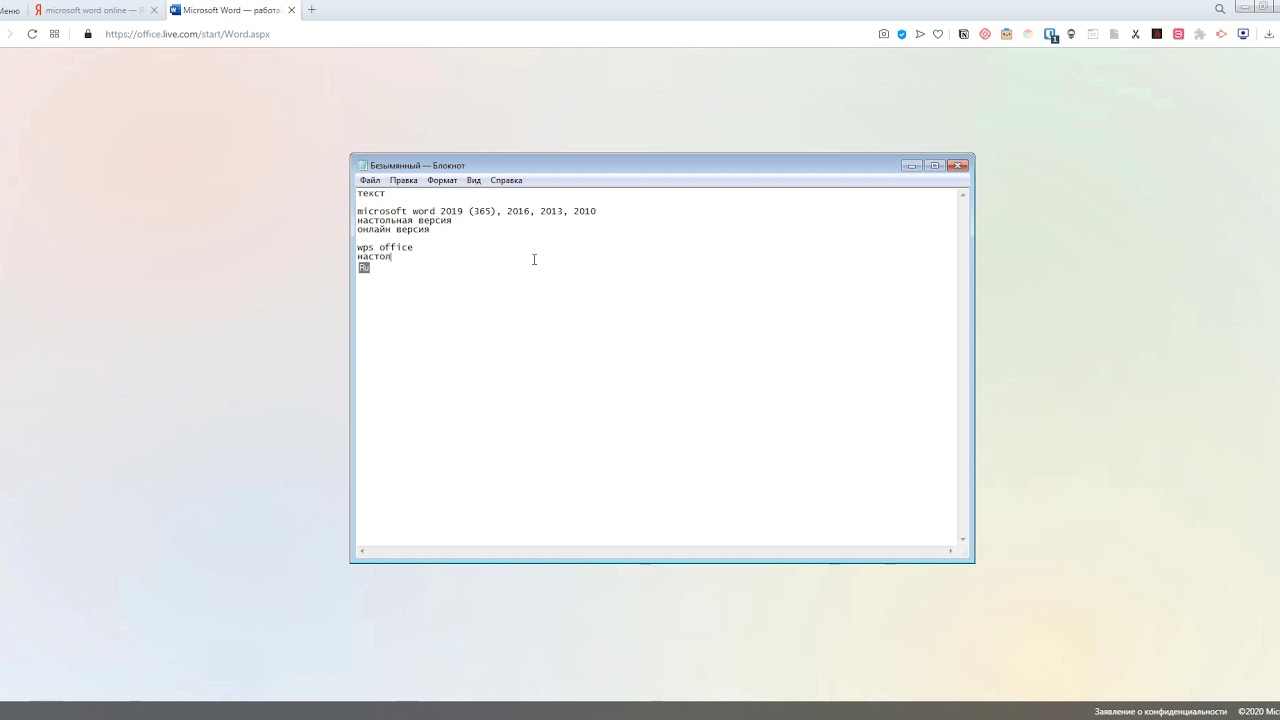
Task: Click the send-to-flow paper plane icon
Action: tap(920, 34)
